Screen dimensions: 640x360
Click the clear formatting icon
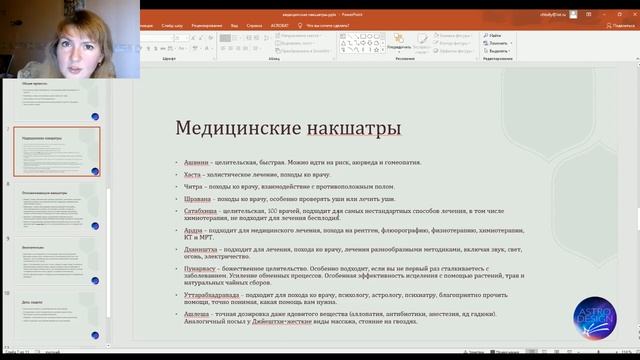click(211, 38)
